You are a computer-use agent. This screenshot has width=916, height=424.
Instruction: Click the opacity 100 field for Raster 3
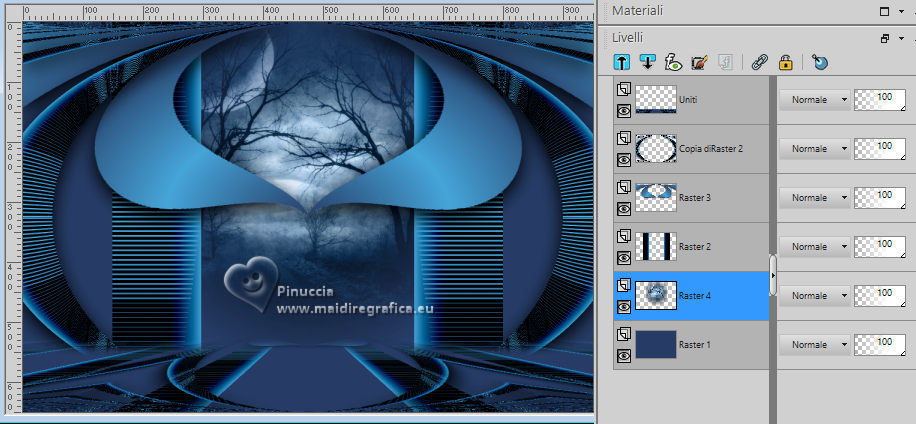880,198
